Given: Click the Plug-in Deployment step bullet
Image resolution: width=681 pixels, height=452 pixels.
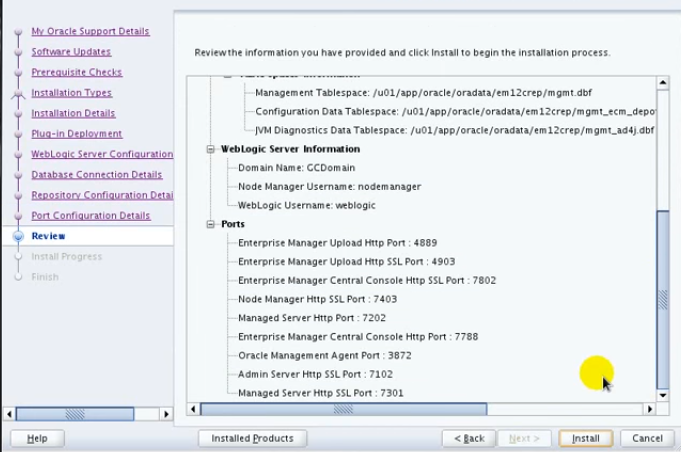Looking at the screenshot, I should coord(18,134).
